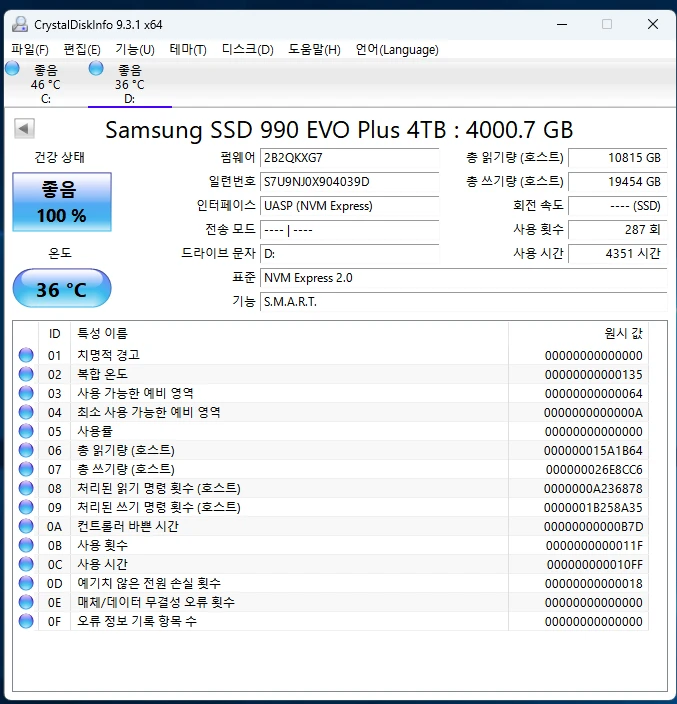The height and width of the screenshot is (704, 677).
Task: Open the 도움말(H) menu
Action: coord(314,49)
